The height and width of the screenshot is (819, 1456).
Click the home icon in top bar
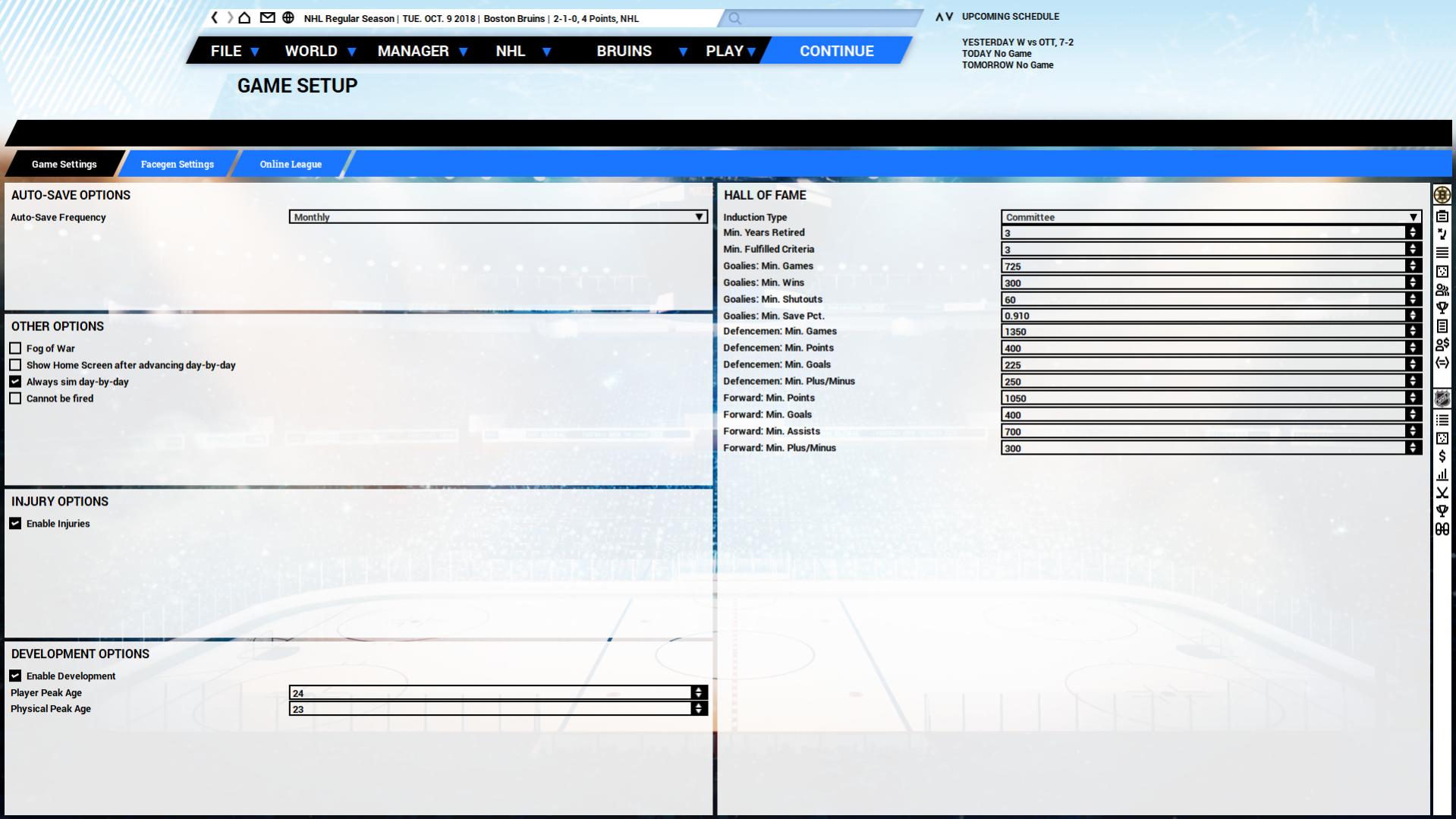point(244,17)
